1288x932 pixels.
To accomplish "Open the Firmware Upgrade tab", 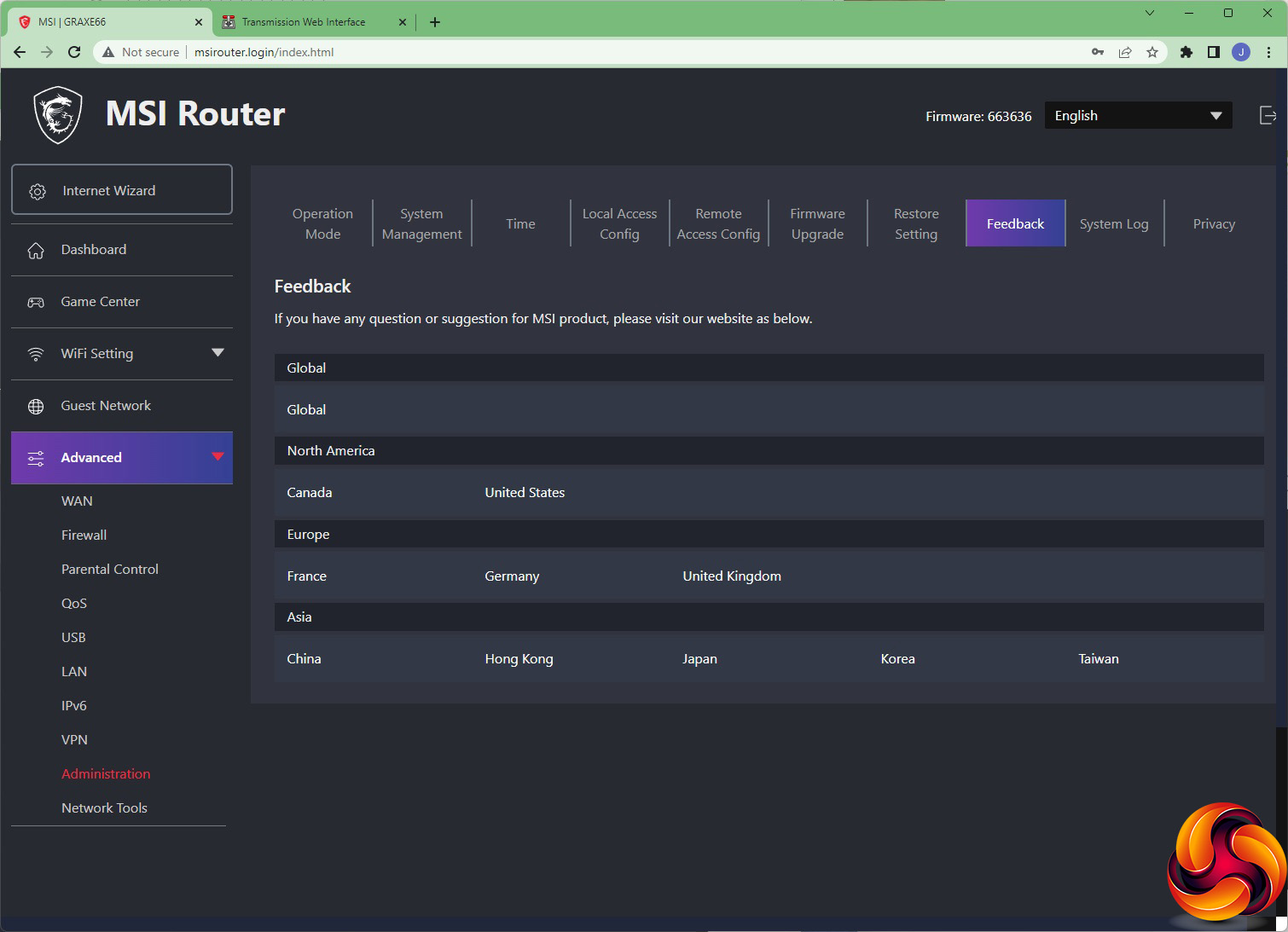I will [817, 224].
